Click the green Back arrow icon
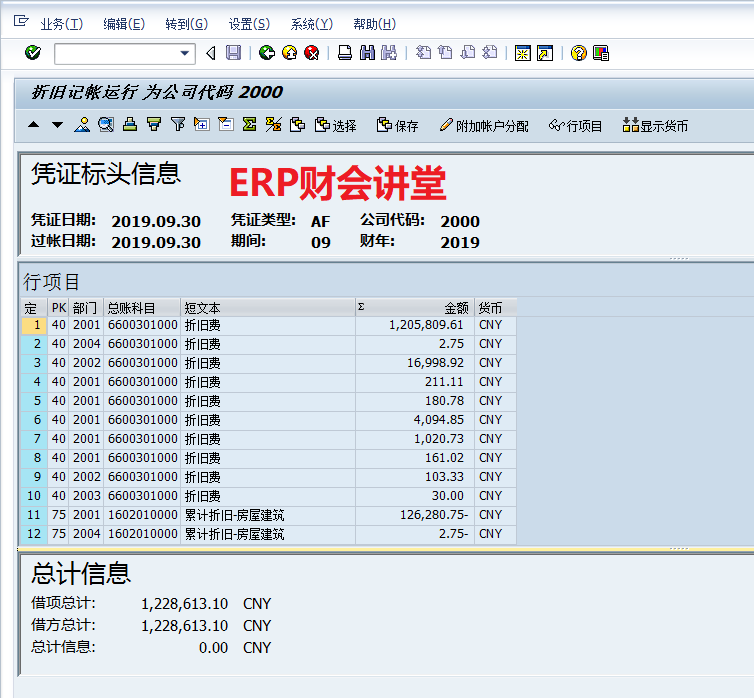The width and height of the screenshot is (754, 698). 266,53
